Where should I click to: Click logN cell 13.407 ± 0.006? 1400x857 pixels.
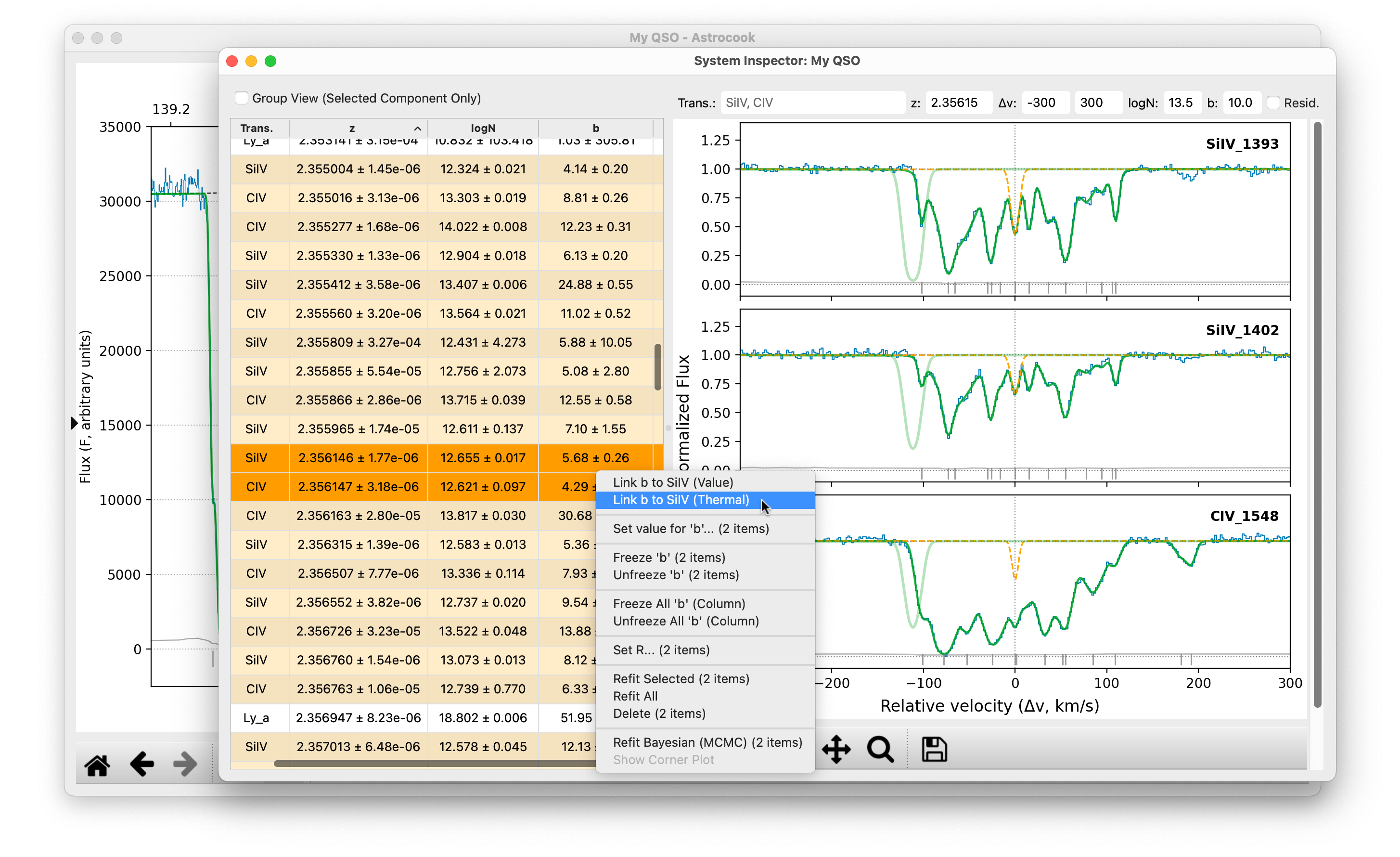click(x=483, y=285)
